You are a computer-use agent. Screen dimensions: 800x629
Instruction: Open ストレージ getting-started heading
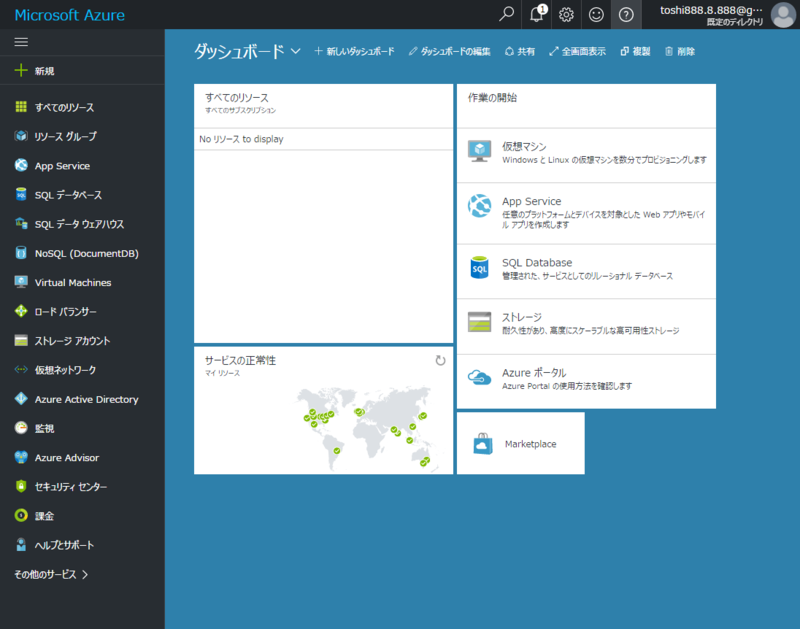pos(521,317)
